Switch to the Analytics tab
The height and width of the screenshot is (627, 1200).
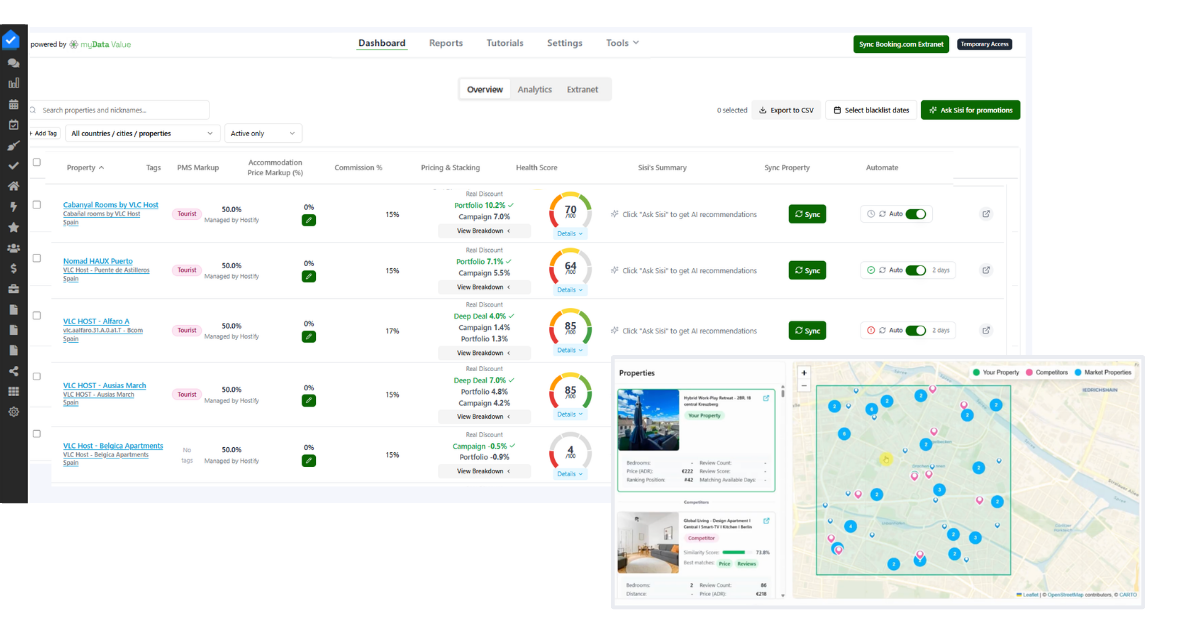coord(534,89)
